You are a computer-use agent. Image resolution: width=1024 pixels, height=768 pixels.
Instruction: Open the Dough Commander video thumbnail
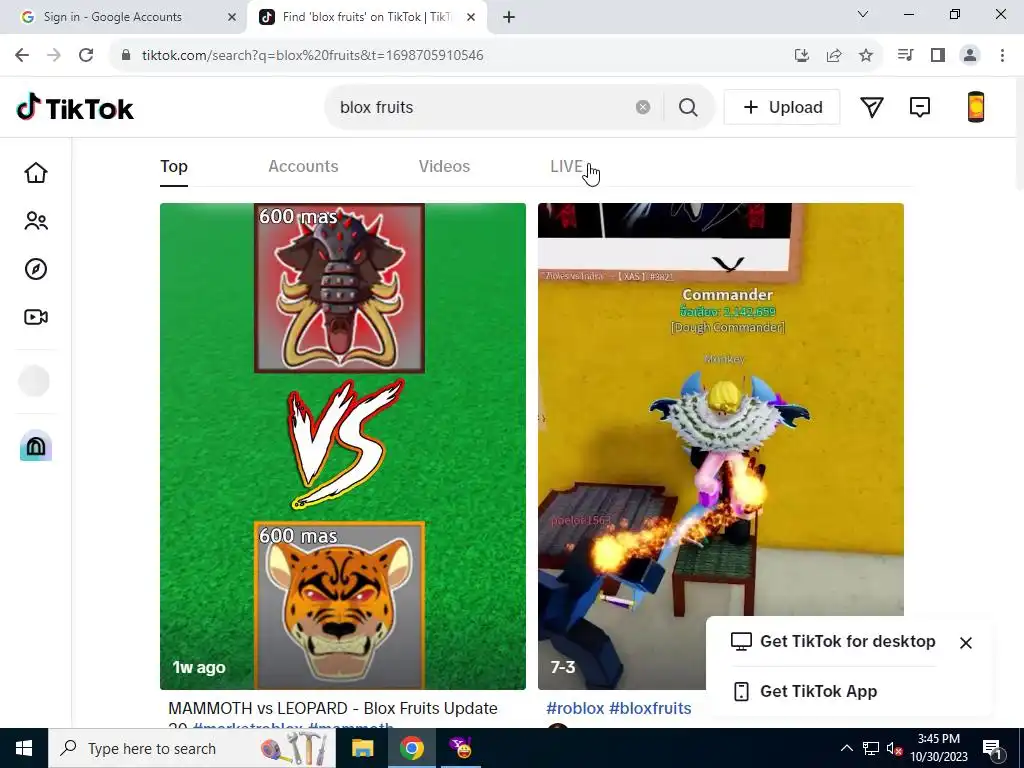(x=721, y=446)
